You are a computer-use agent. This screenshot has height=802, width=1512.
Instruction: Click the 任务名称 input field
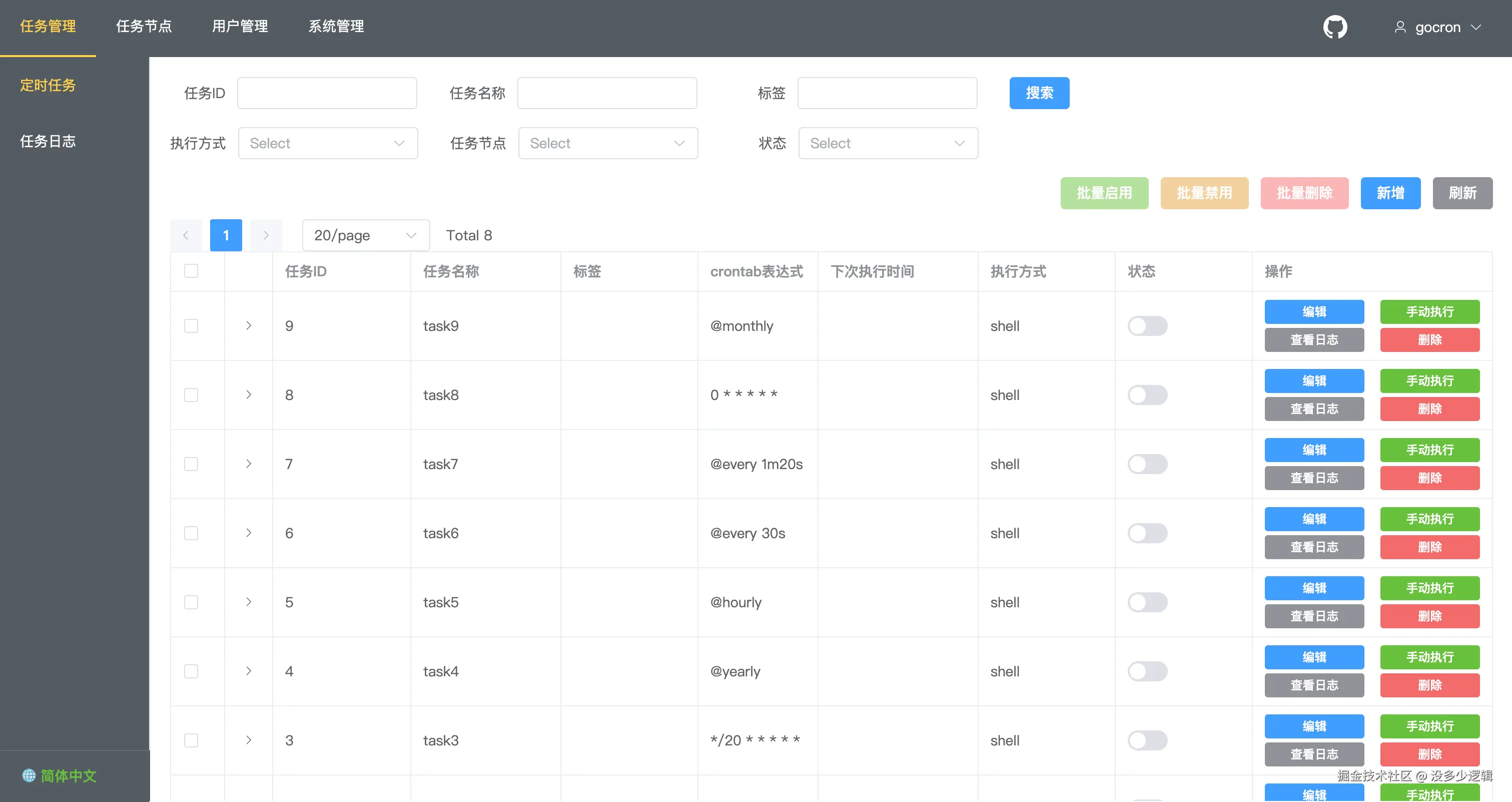607,93
